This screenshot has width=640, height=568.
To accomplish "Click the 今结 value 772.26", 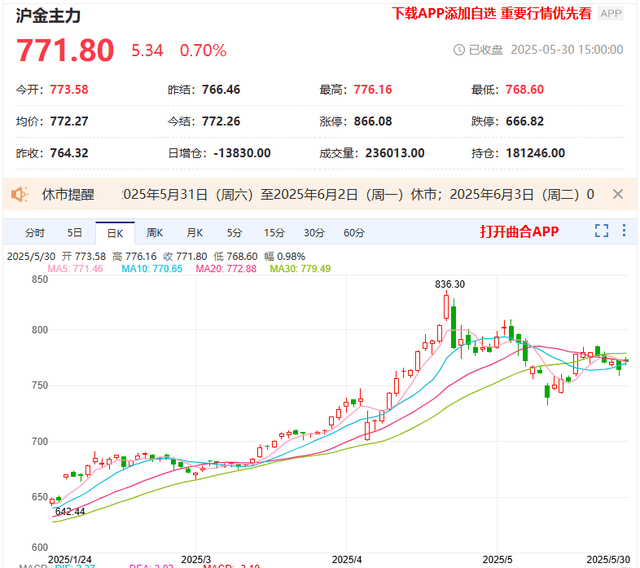I will click(x=221, y=121).
